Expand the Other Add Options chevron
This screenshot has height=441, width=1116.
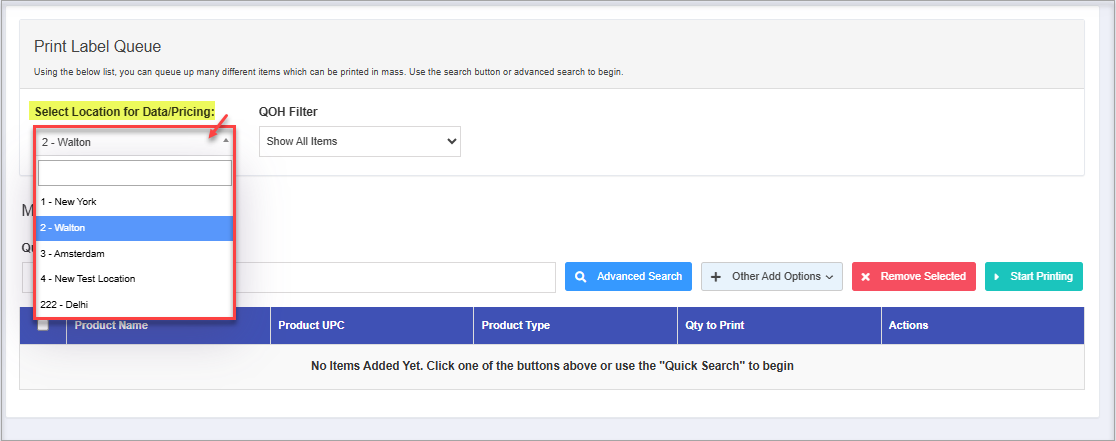click(831, 277)
